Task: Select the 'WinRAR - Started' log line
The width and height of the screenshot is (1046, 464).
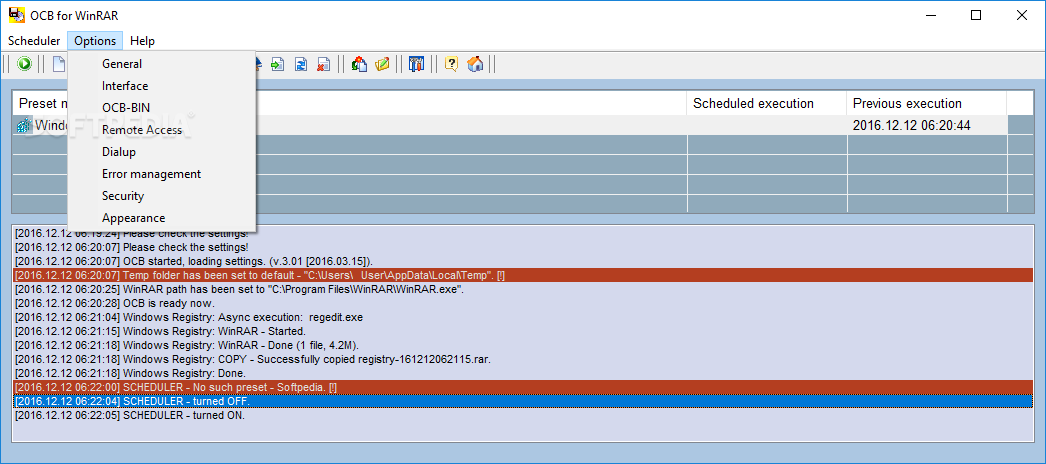Action: [x=522, y=331]
